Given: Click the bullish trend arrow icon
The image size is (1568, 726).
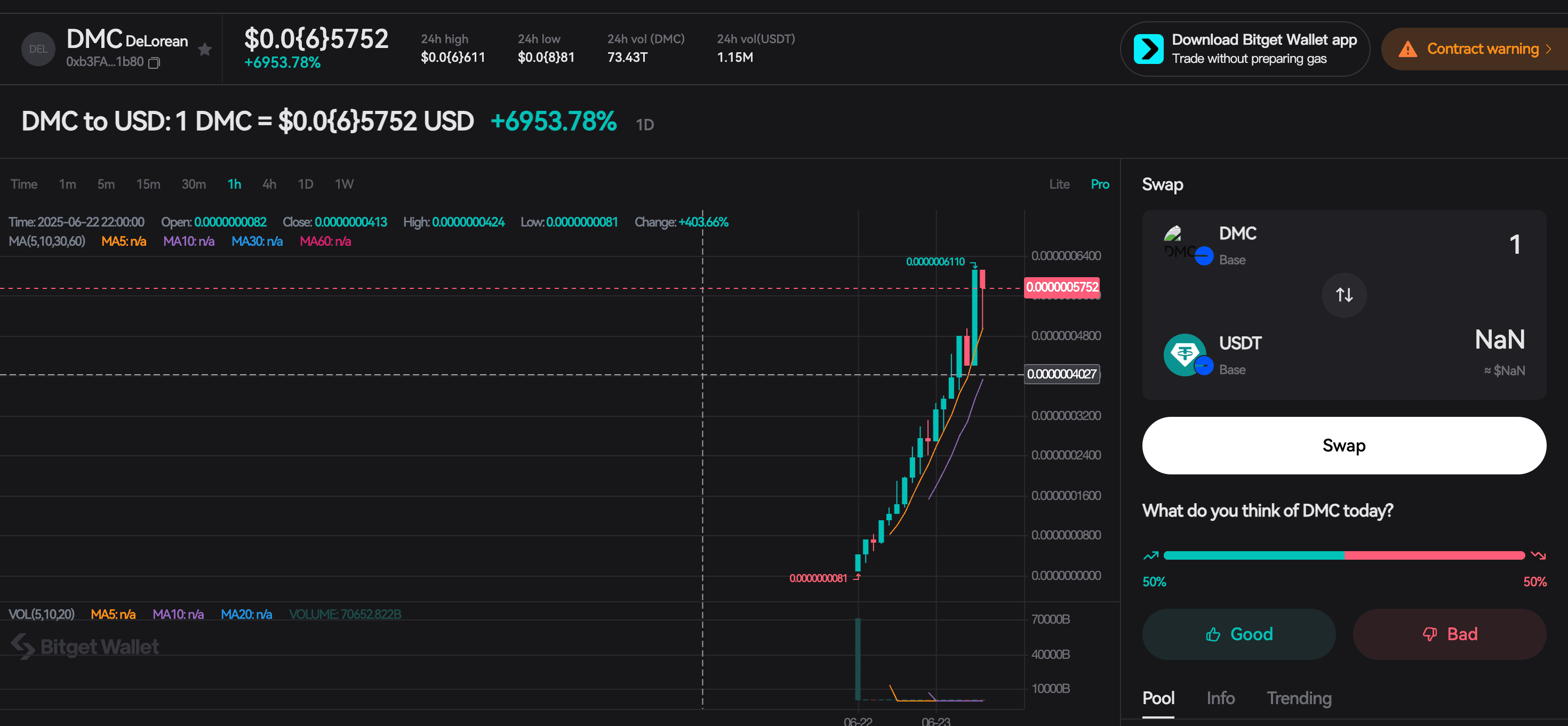Looking at the screenshot, I should (x=1150, y=555).
